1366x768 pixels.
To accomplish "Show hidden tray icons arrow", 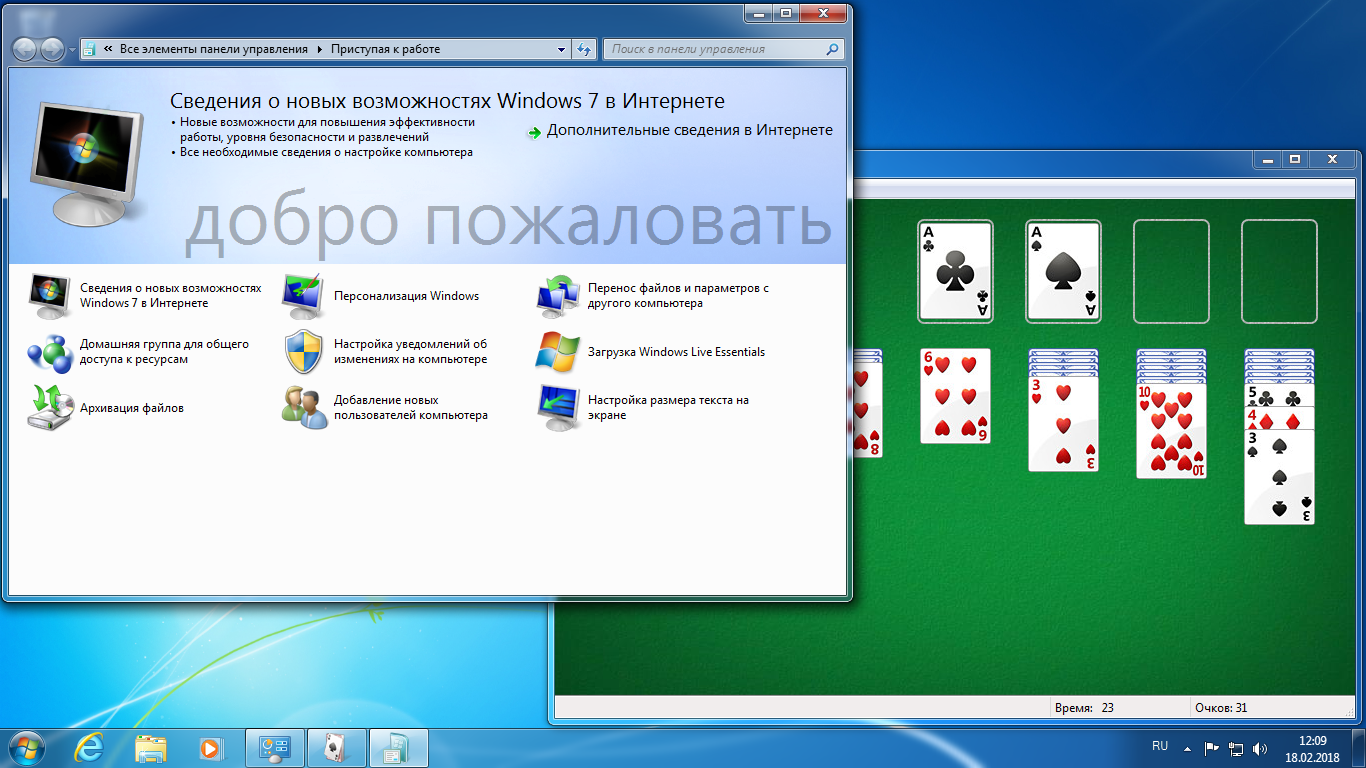I will 1187,747.
